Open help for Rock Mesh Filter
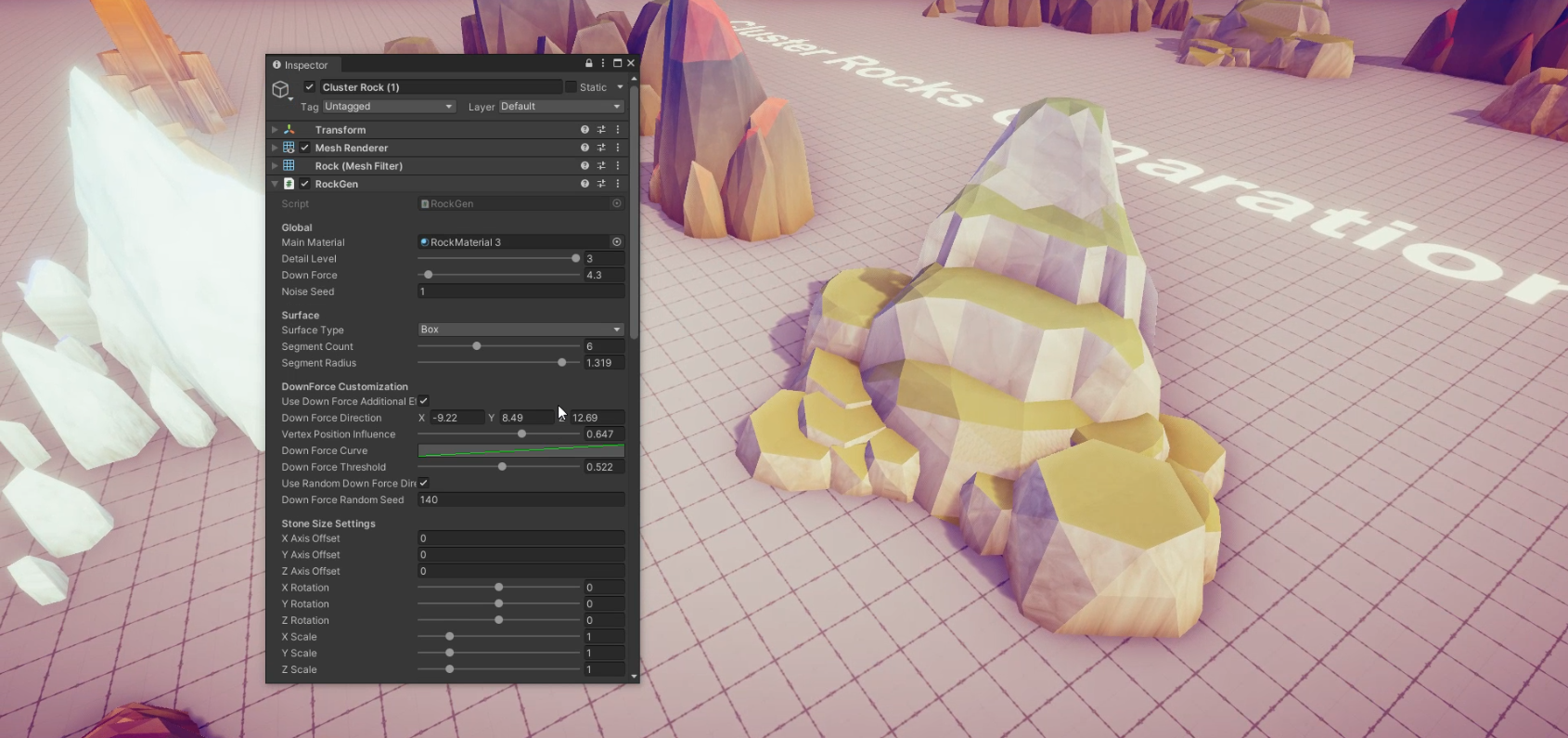This screenshot has height=738, width=1568. (x=585, y=166)
